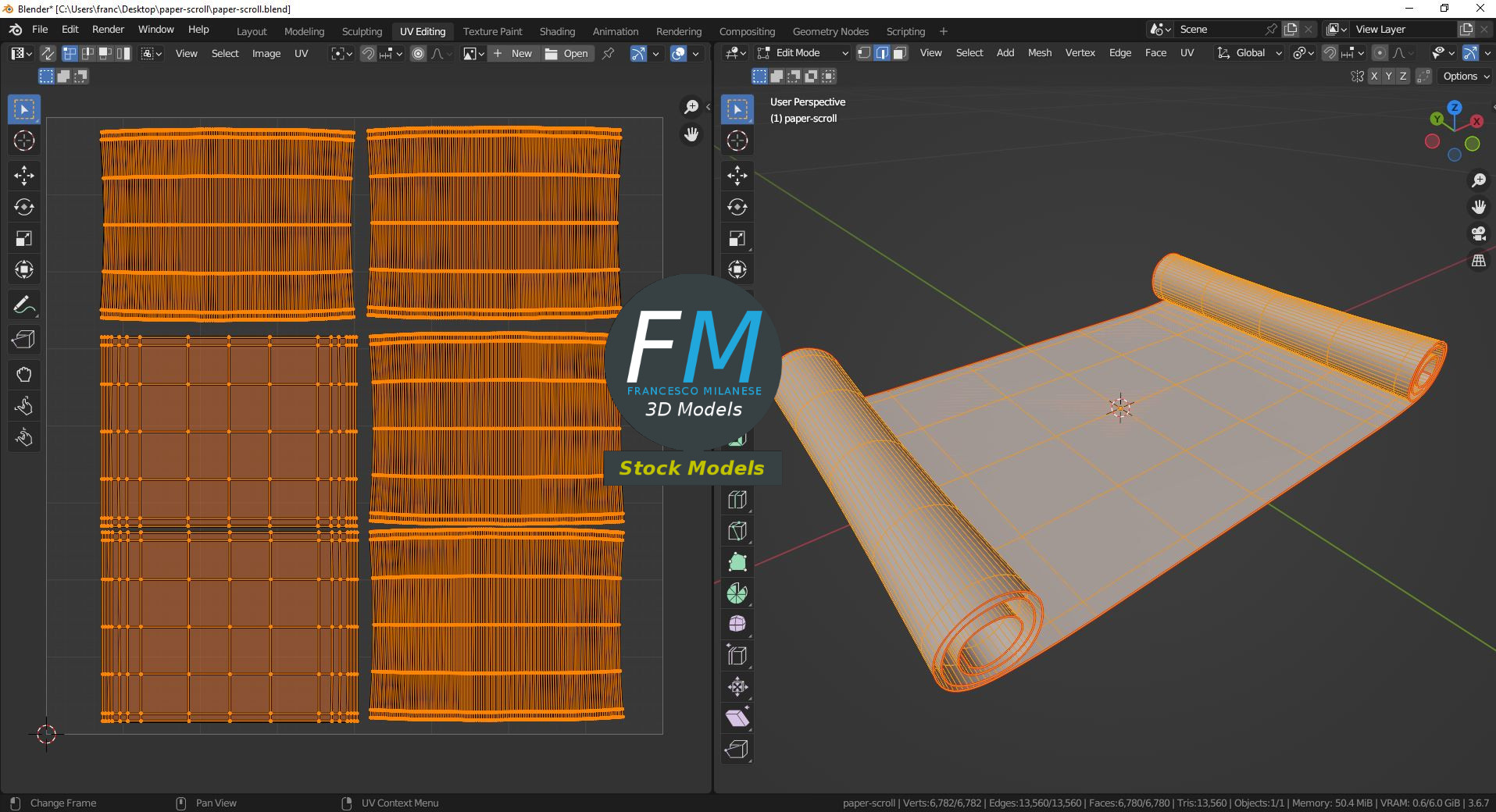Viewport: 1496px width, 812px height.
Task: Toggle camera view in 3D viewport
Action: click(1478, 233)
